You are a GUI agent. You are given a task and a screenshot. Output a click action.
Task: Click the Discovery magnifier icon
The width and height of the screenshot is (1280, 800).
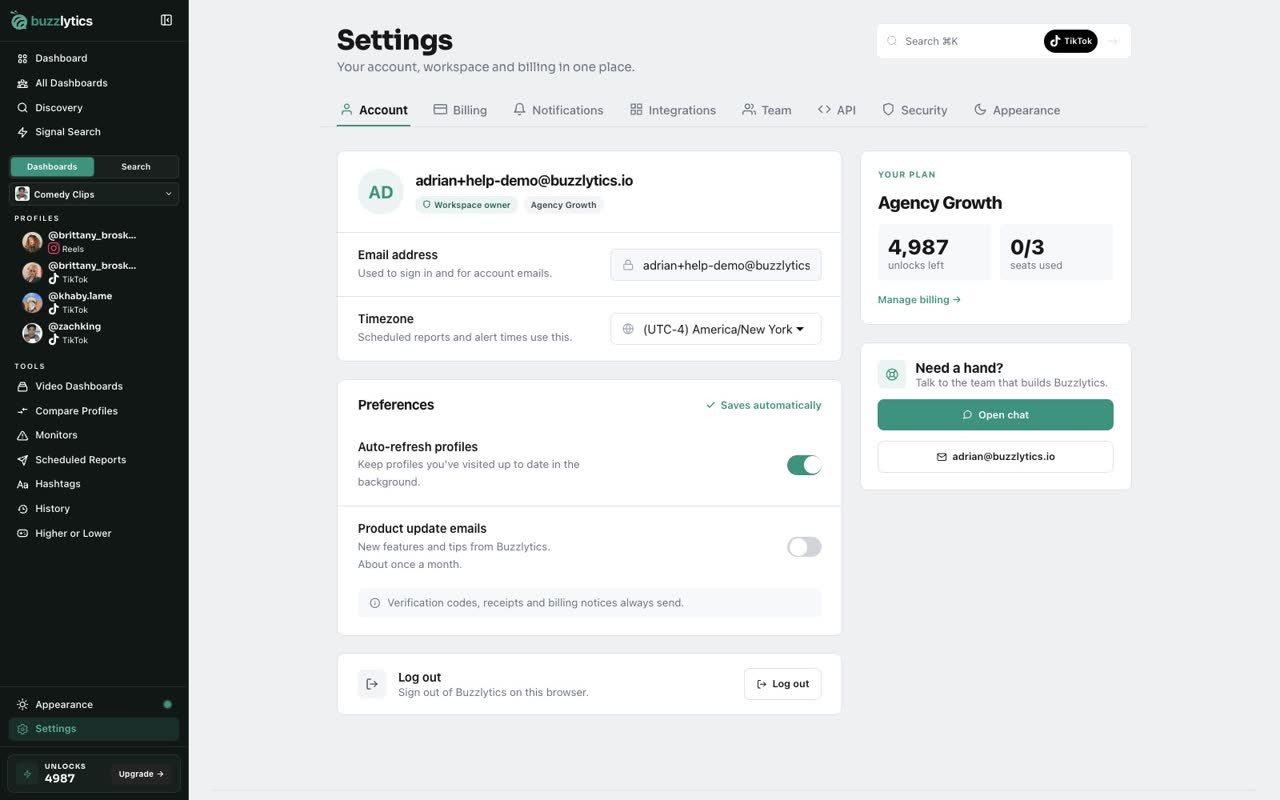(22, 107)
